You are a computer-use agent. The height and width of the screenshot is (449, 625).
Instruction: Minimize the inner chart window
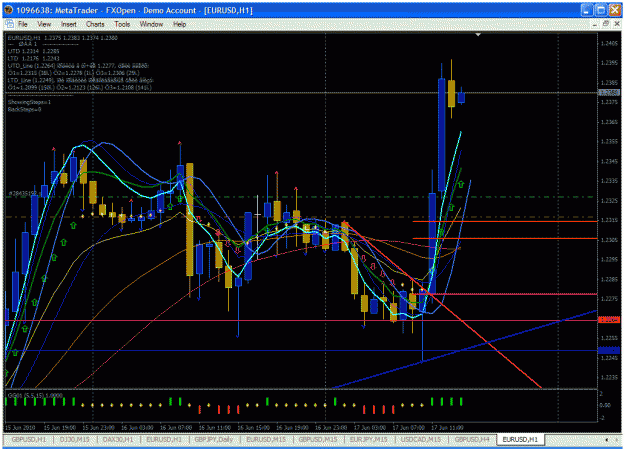[595, 24]
